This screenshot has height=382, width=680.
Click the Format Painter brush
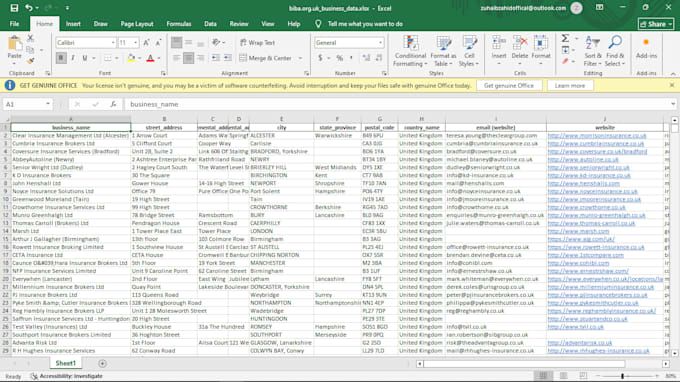click(x=30, y=62)
